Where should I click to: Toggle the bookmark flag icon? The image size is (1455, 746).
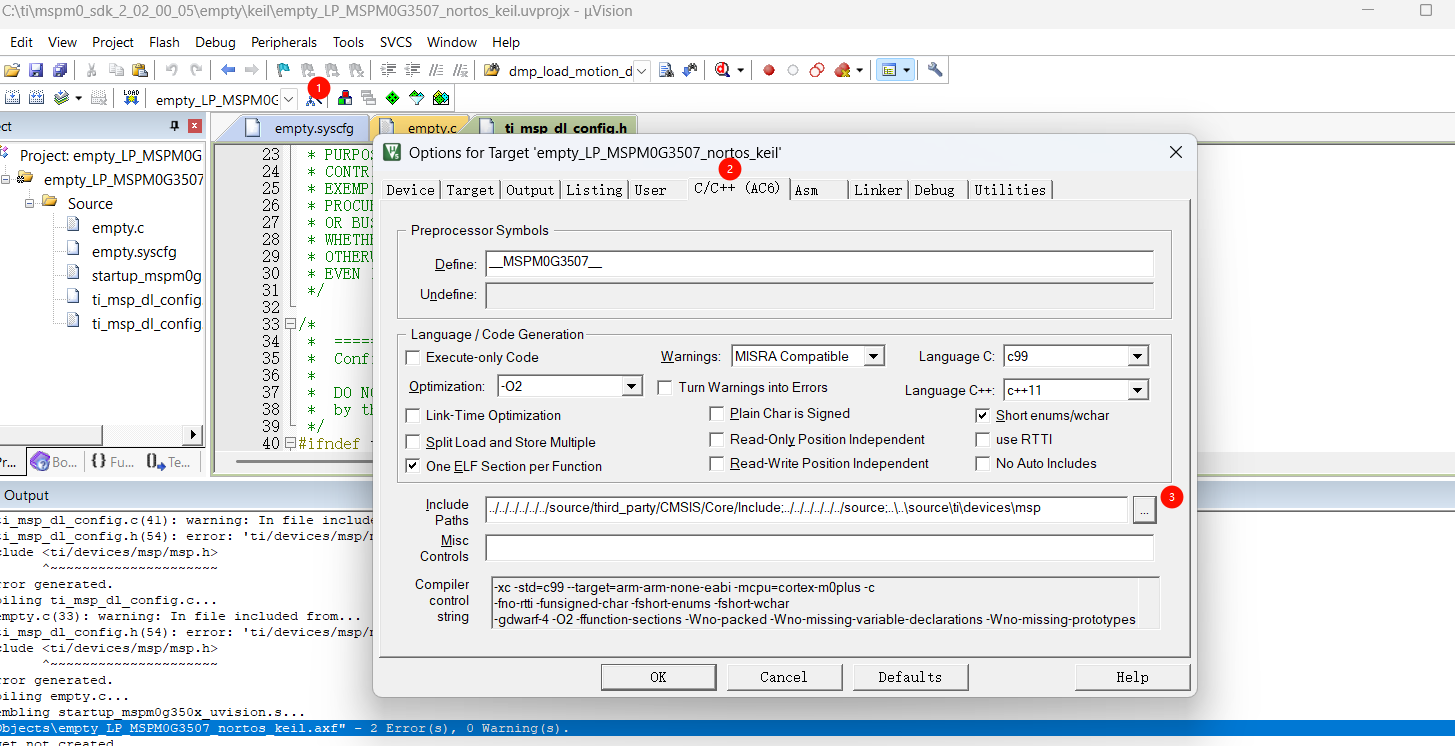283,70
